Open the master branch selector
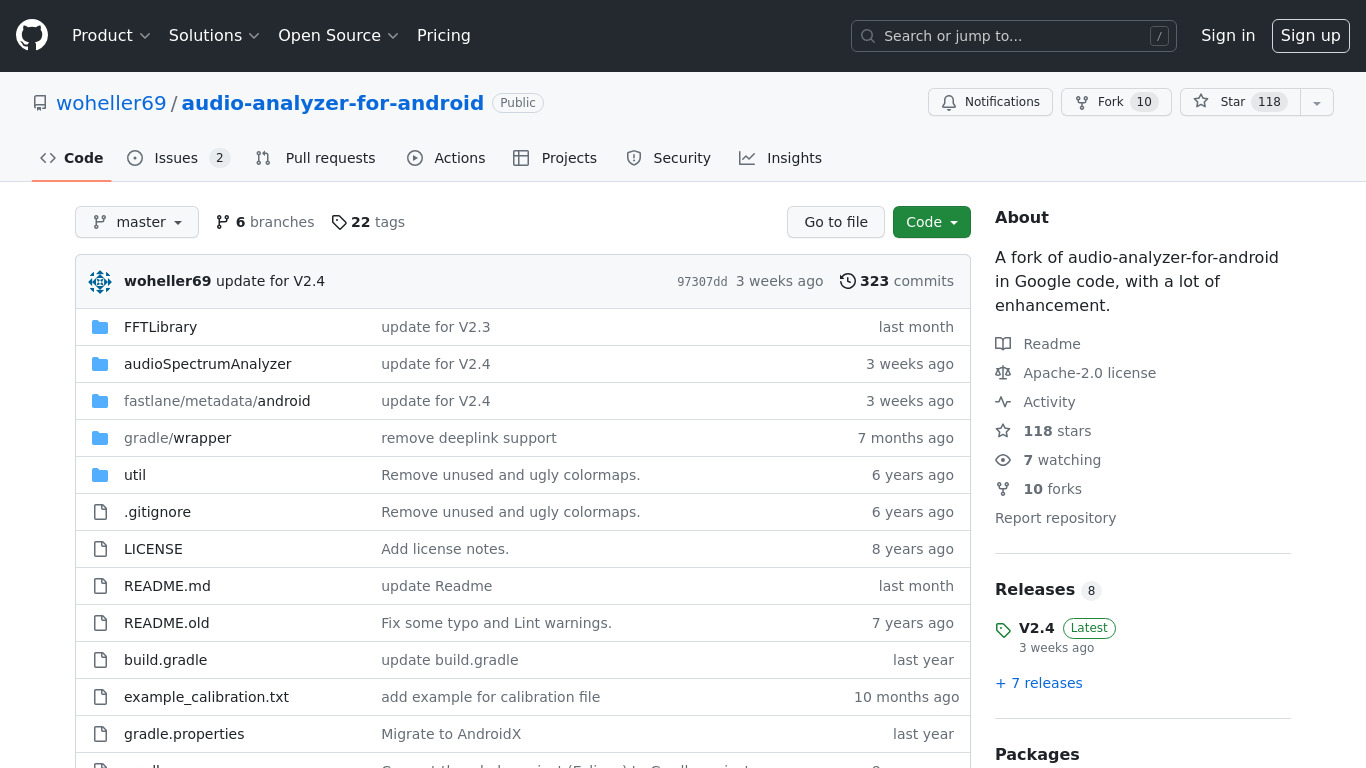The width and height of the screenshot is (1366, 768). [137, 222]
